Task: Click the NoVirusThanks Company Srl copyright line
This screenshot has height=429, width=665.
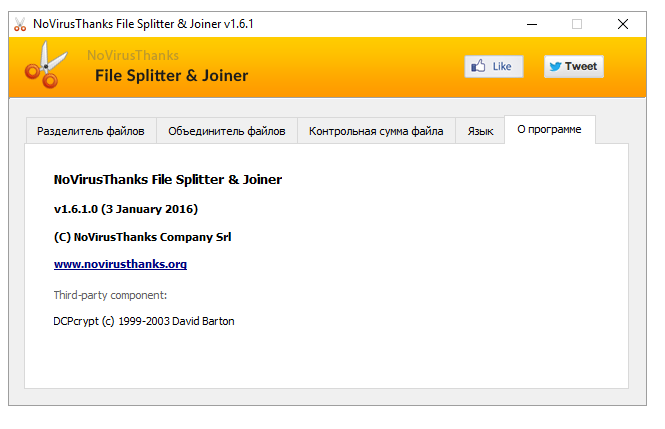Action: pyautogui.click(x=143, y=238)
